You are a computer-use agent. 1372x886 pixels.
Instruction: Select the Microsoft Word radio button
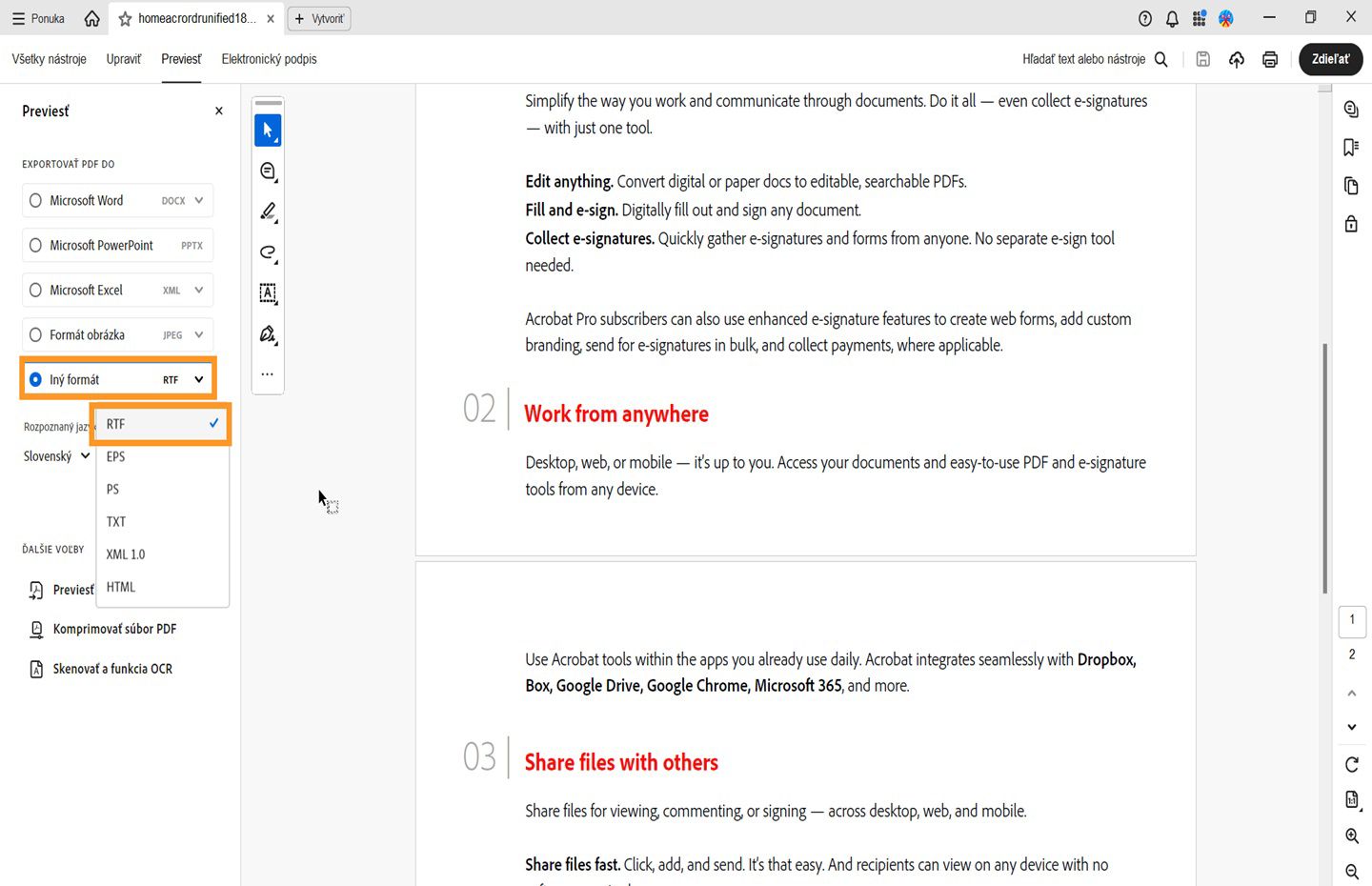point(35,201)
